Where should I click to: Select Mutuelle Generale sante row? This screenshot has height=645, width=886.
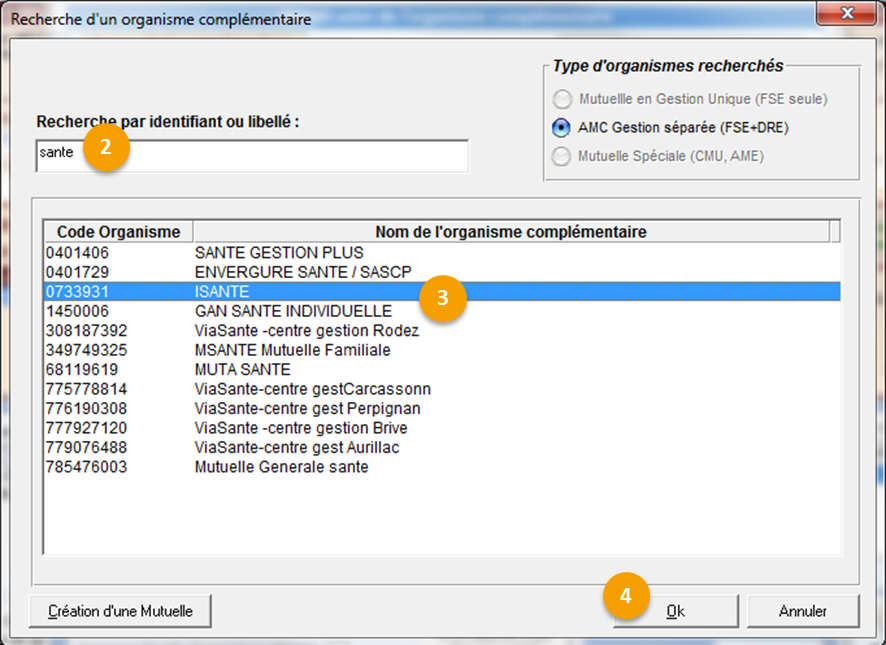click(x=281, y=467)
